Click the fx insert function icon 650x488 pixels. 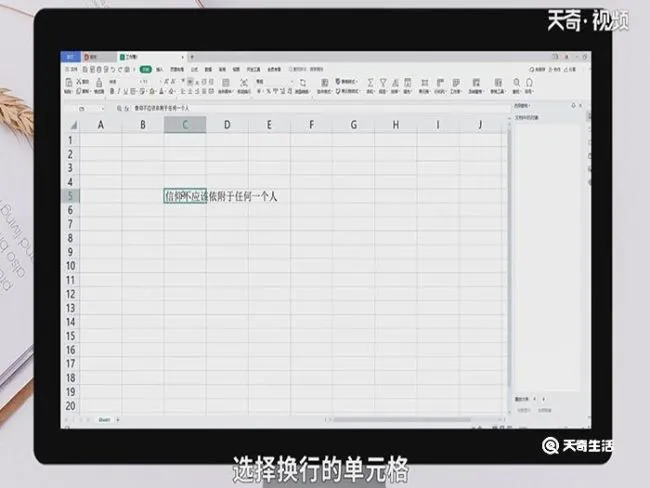[x=127, y=108]
